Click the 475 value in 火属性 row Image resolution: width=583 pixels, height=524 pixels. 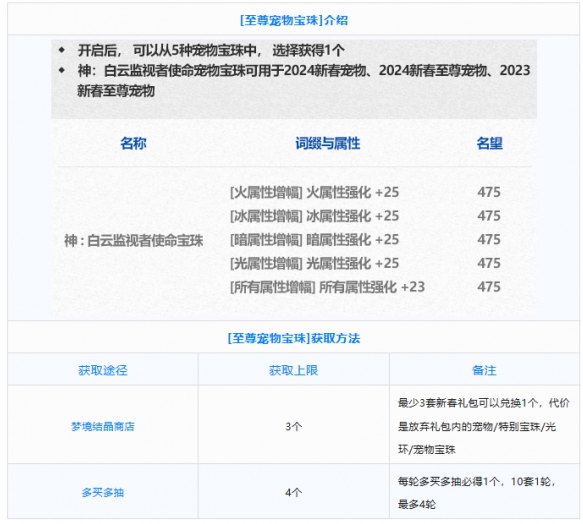489,192
